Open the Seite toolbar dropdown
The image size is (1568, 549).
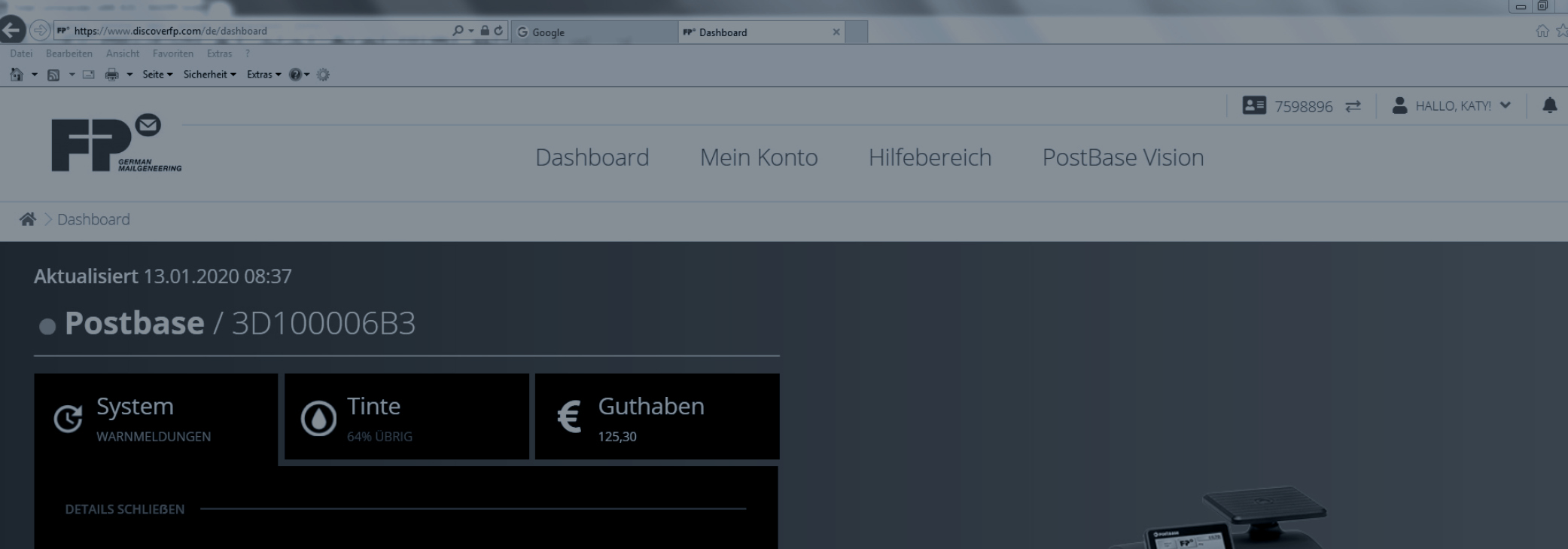tap(157, 75)
